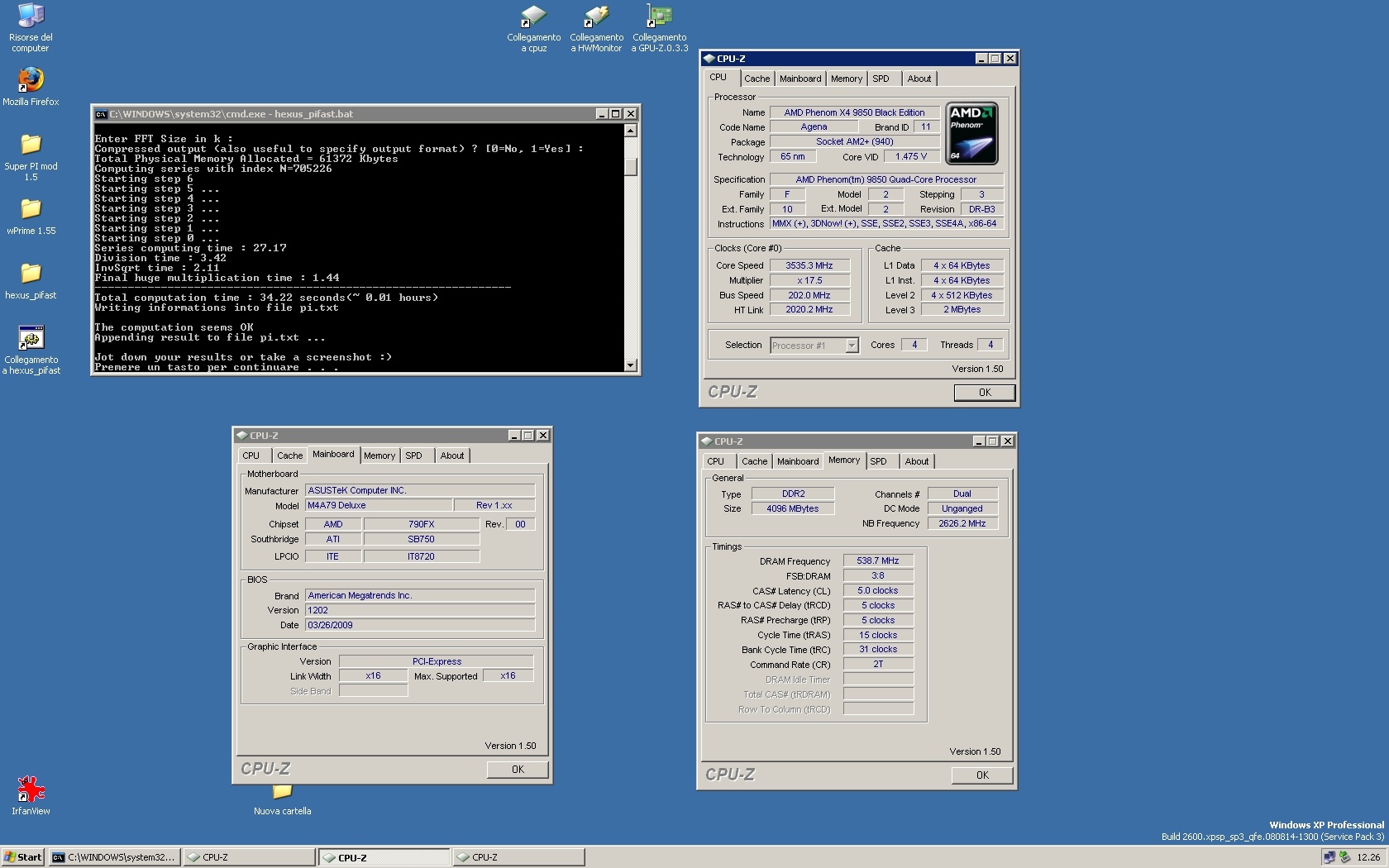The image size is (1389, 868).
Task: Click processor Name field AMD Phenom X4 9850
Action: coord(854,112)
